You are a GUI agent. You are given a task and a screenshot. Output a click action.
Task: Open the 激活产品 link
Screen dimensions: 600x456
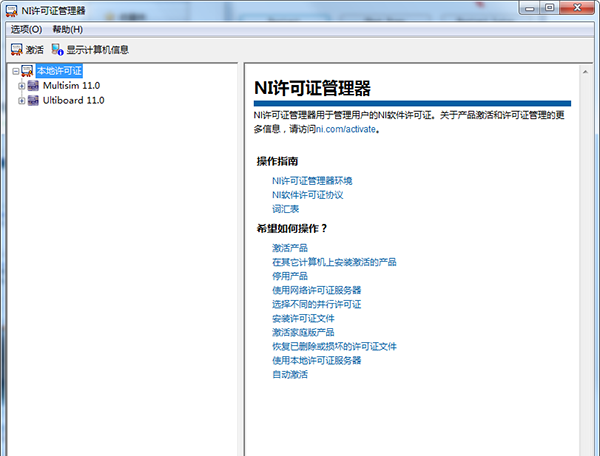point(290,248)
